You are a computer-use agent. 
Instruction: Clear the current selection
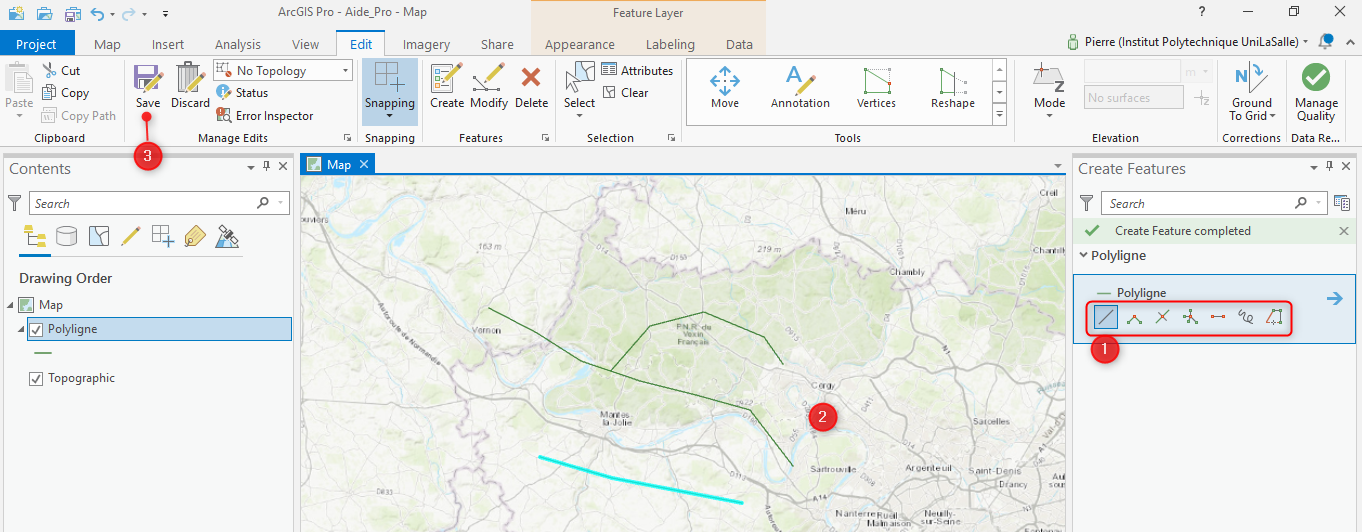click(x=625, y=93)
